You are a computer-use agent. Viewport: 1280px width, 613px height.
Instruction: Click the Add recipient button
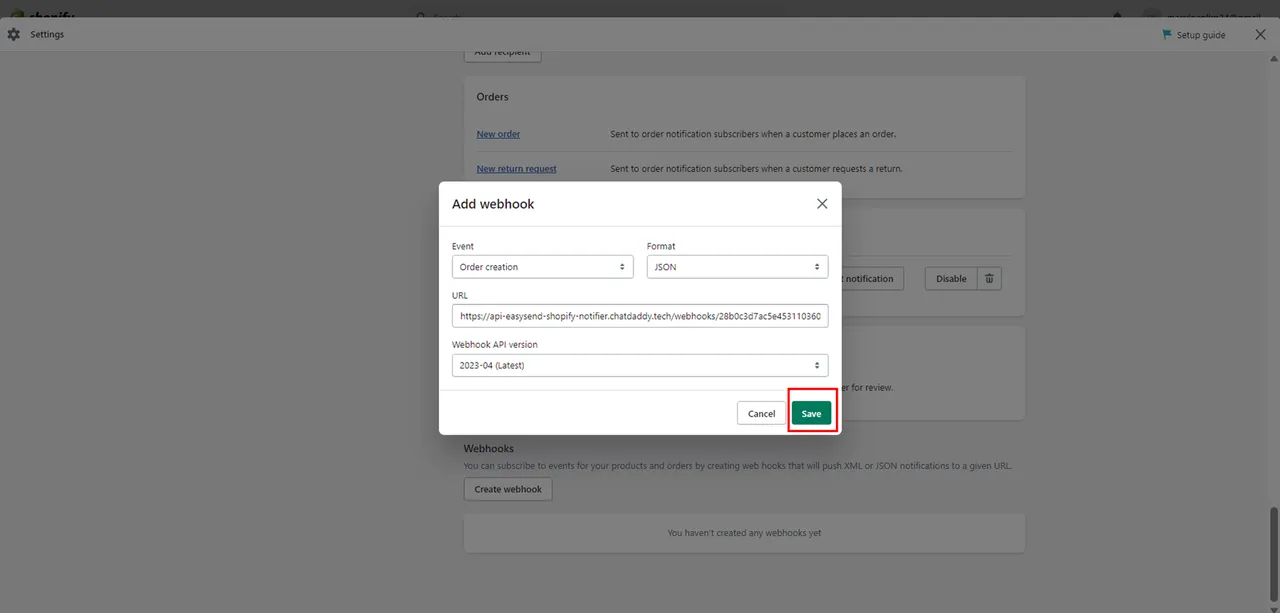coord(502,53)
